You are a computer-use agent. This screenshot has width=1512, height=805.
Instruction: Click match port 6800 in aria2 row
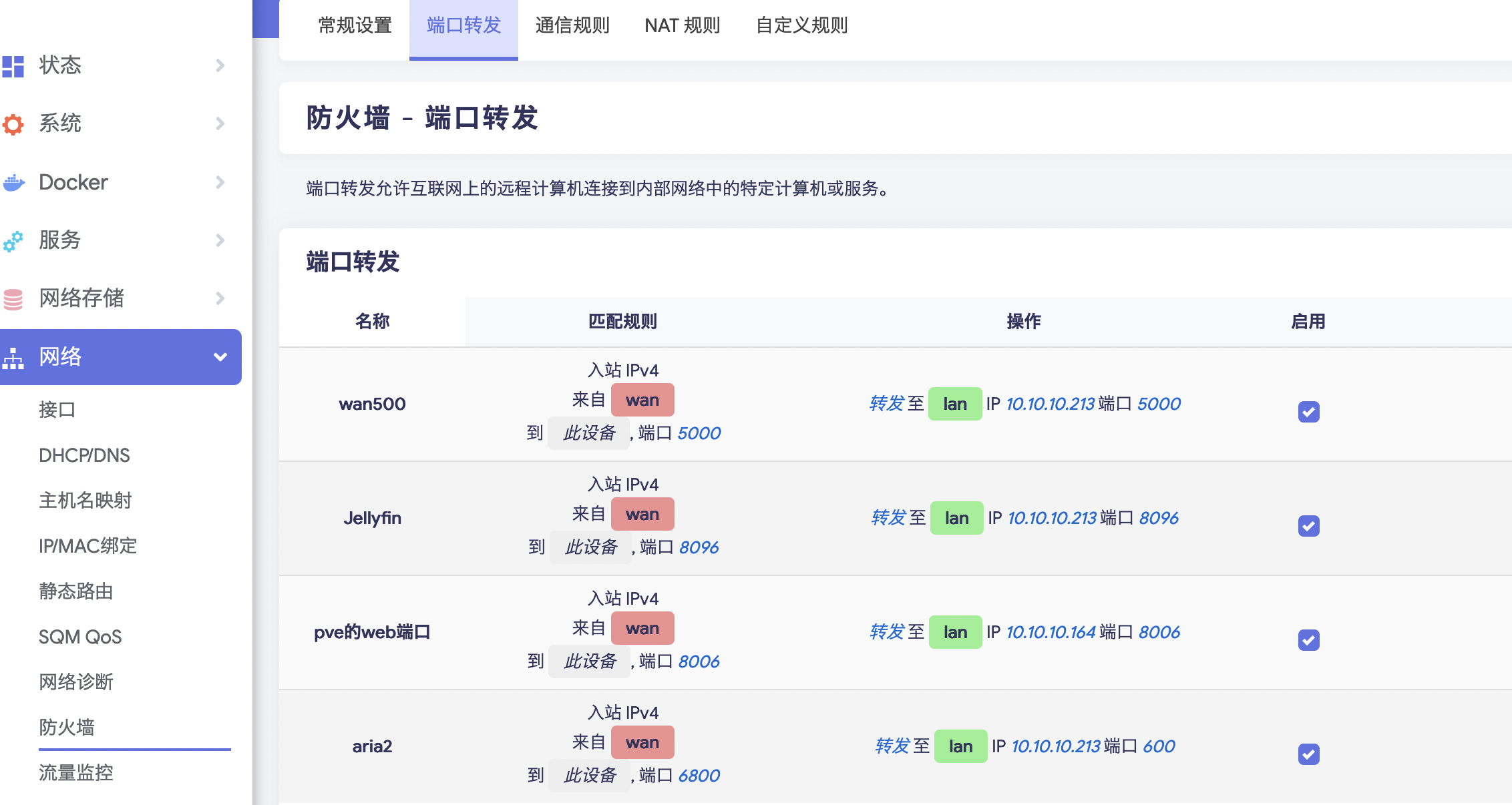point(699,776)
